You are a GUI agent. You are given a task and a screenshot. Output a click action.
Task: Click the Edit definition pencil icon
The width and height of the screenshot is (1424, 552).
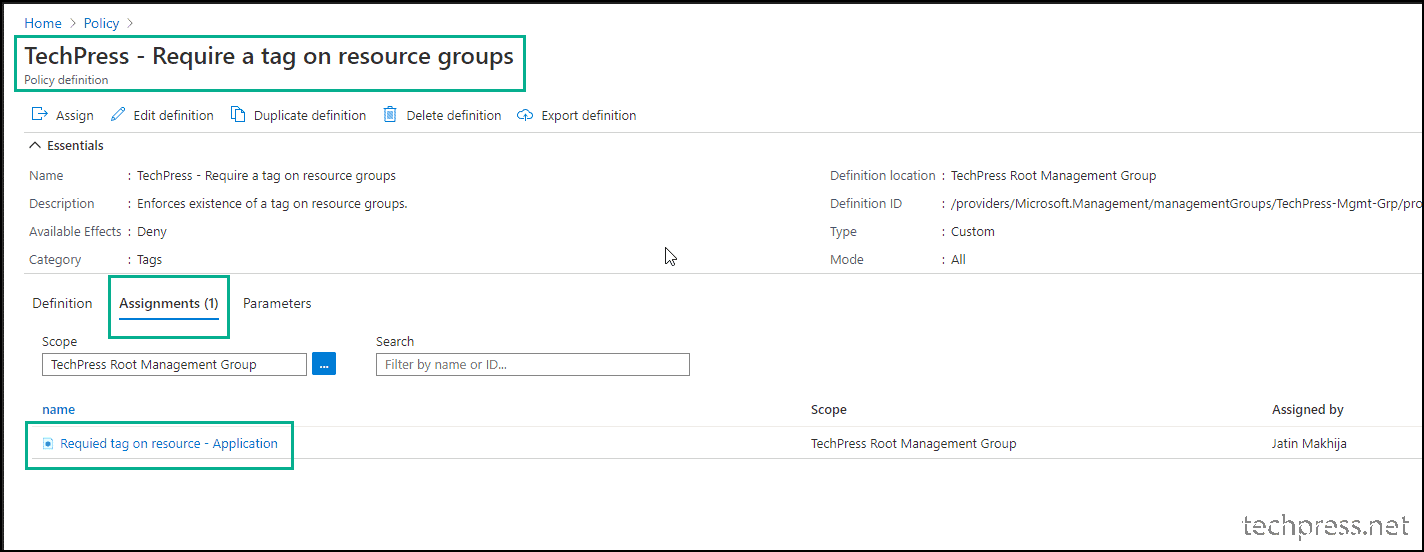pos(118,115)
